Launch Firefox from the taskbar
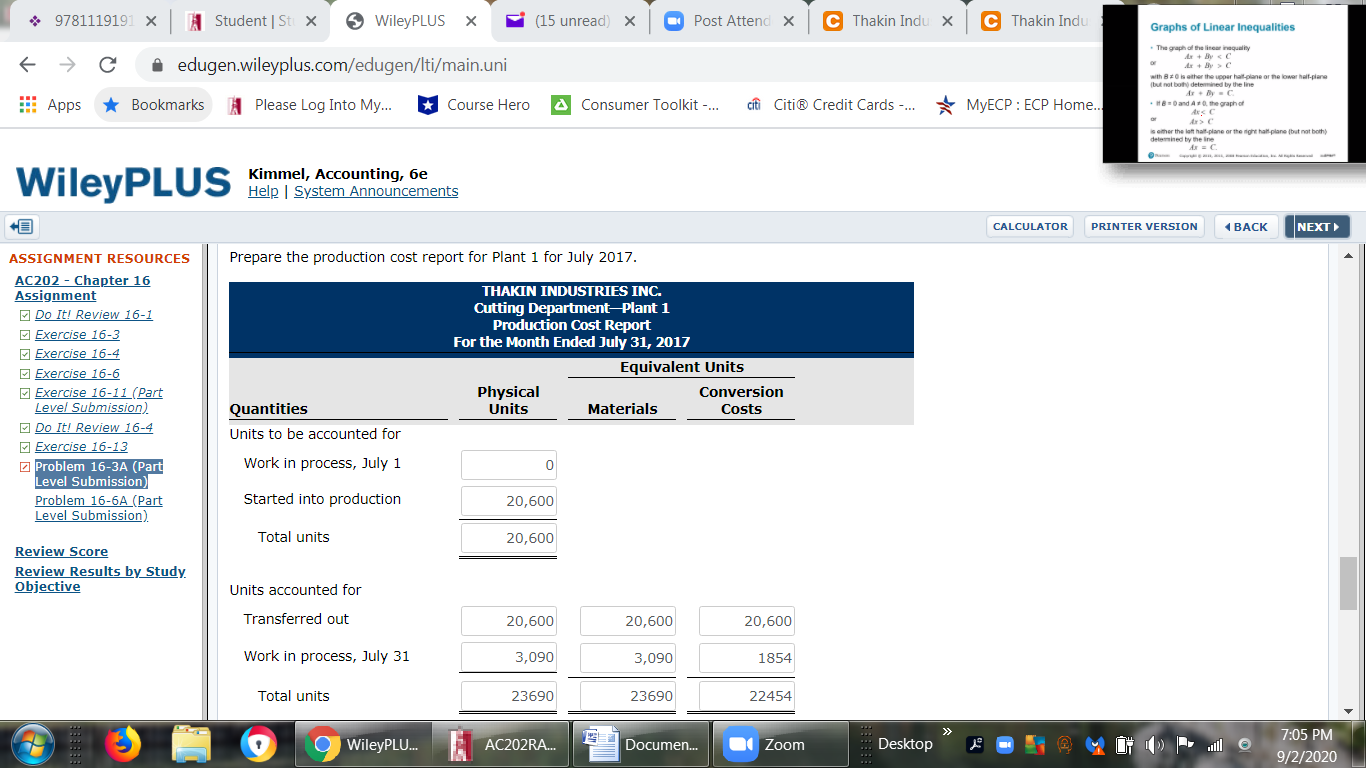Screen dimensions: 1366x768 (x=125, y=744)
